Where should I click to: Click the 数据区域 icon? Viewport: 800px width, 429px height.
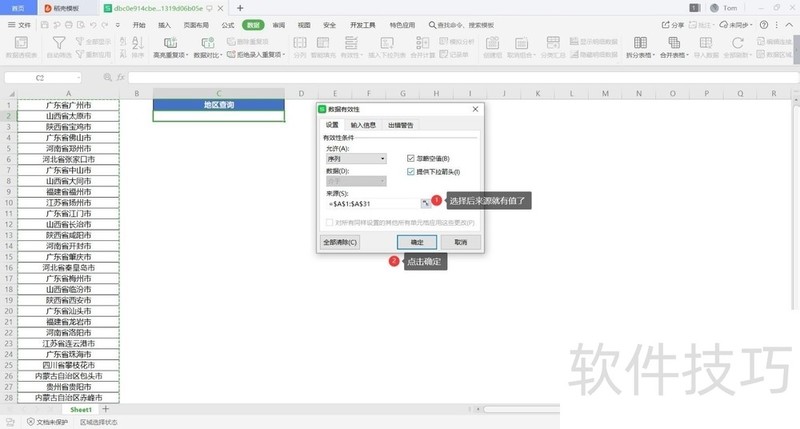tap(761, 55)
